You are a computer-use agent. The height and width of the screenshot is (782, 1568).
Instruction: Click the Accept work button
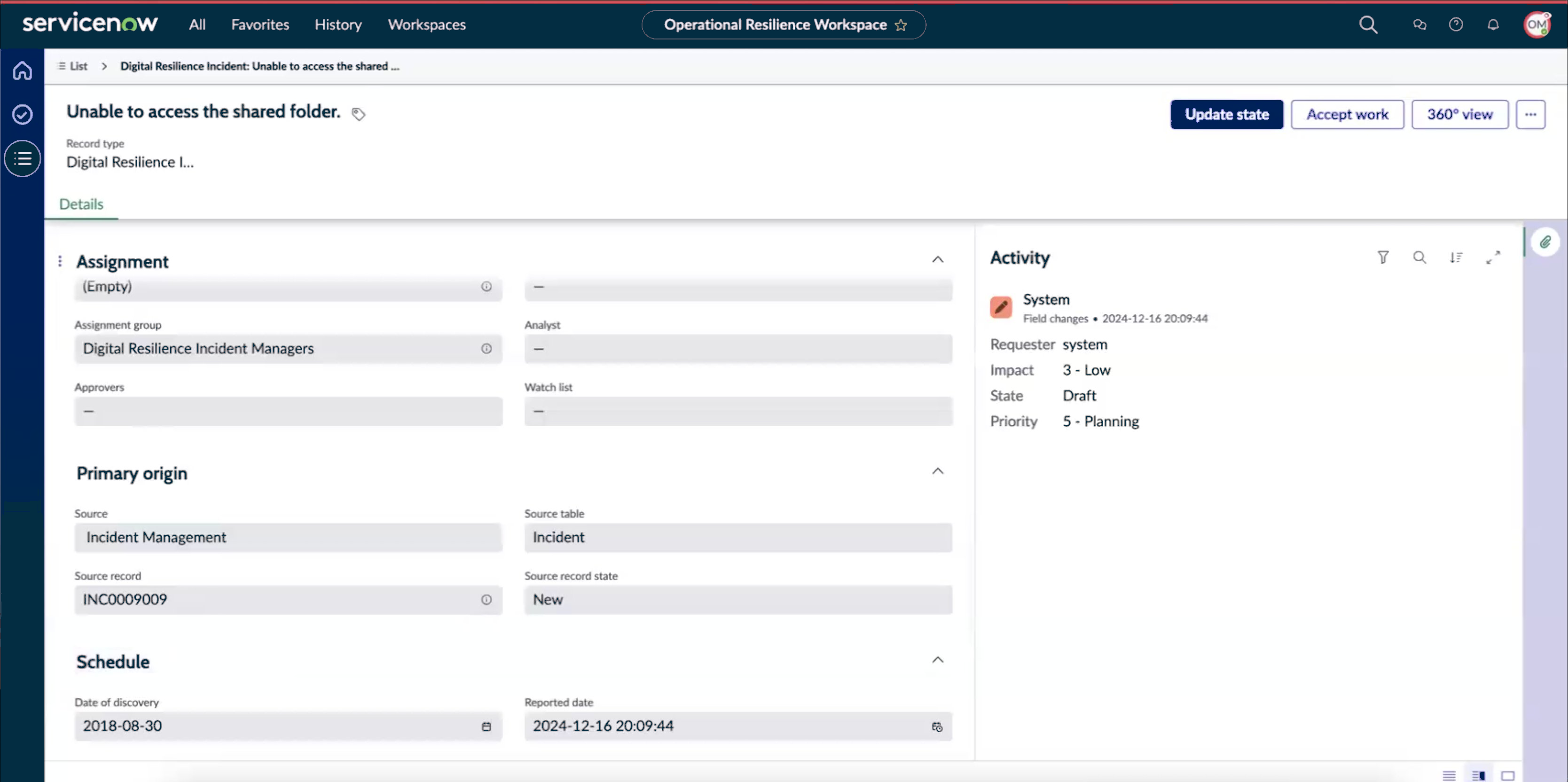(1347, 114)
